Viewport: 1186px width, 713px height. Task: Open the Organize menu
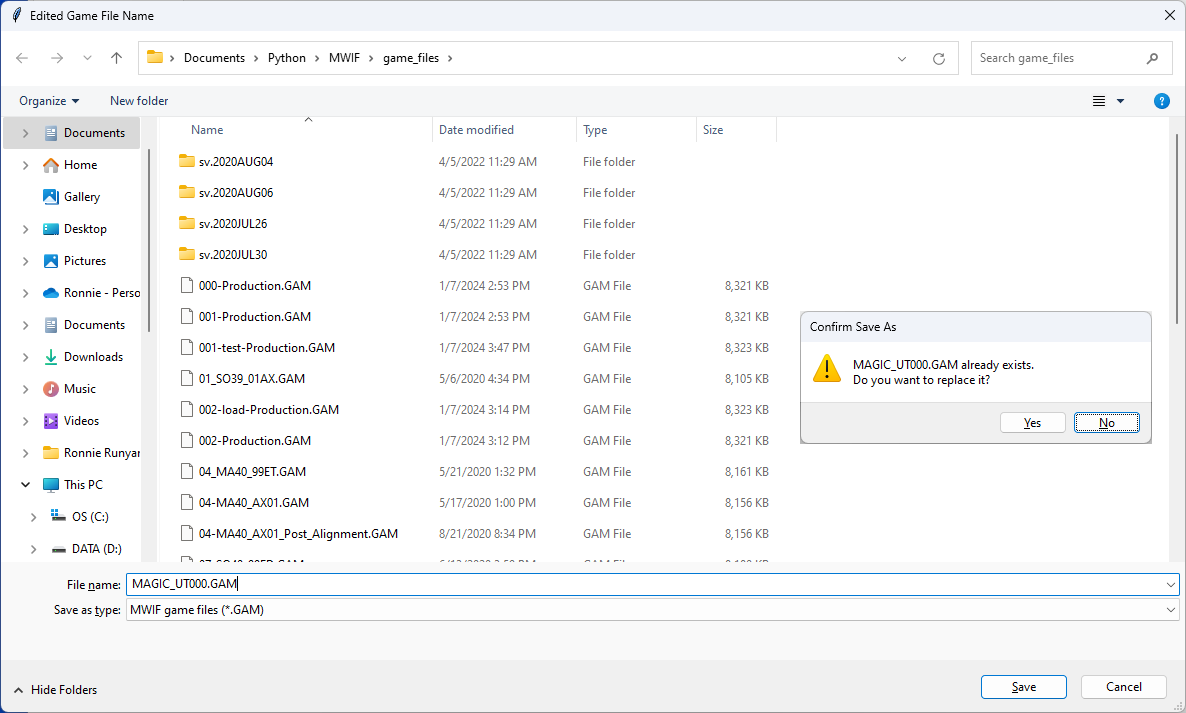pyautogui.click(x=49, y=101)
